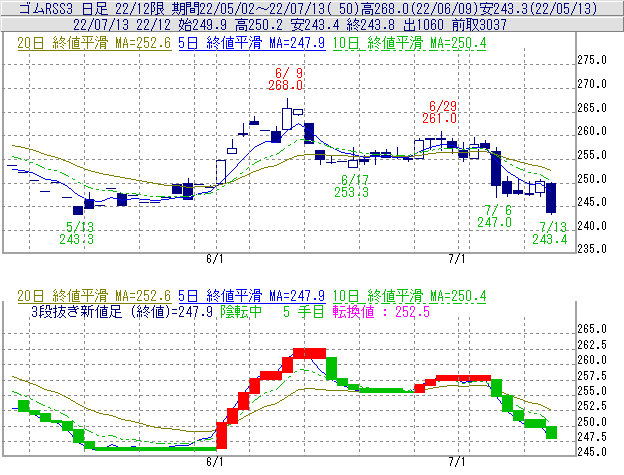Click the 10日 終値平滑 legend in the lower chart
Viewport: 624px width, 475px height.
tap(410, 296)
